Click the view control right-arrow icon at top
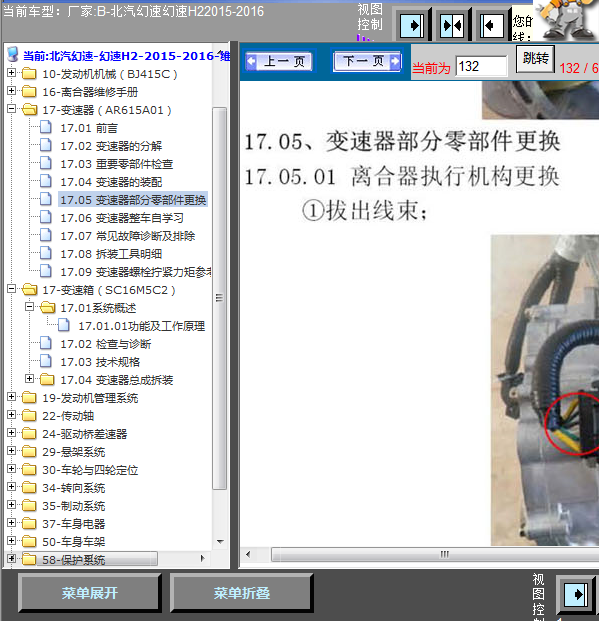The width and height of the screenshot is (599, 621). pos(412,25)
